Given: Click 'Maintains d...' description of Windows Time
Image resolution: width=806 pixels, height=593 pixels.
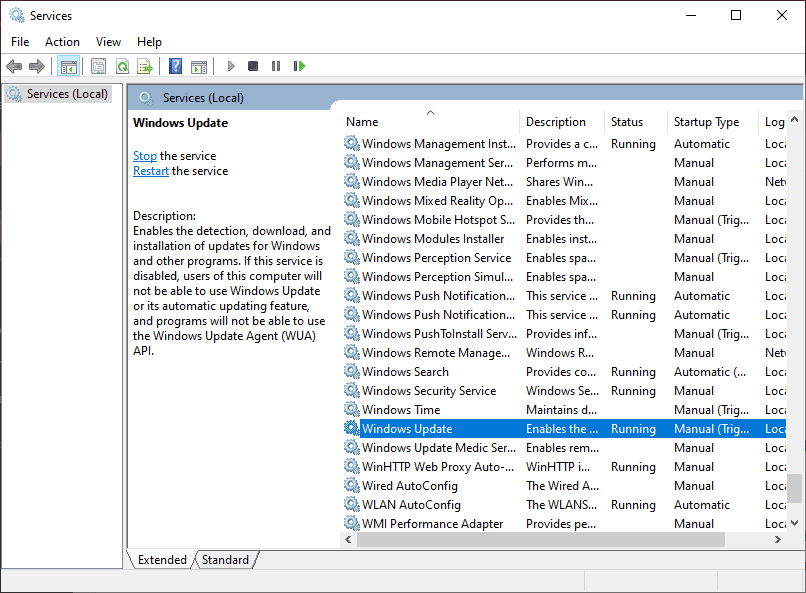Looking at the screenshot, I should point(561,410).
